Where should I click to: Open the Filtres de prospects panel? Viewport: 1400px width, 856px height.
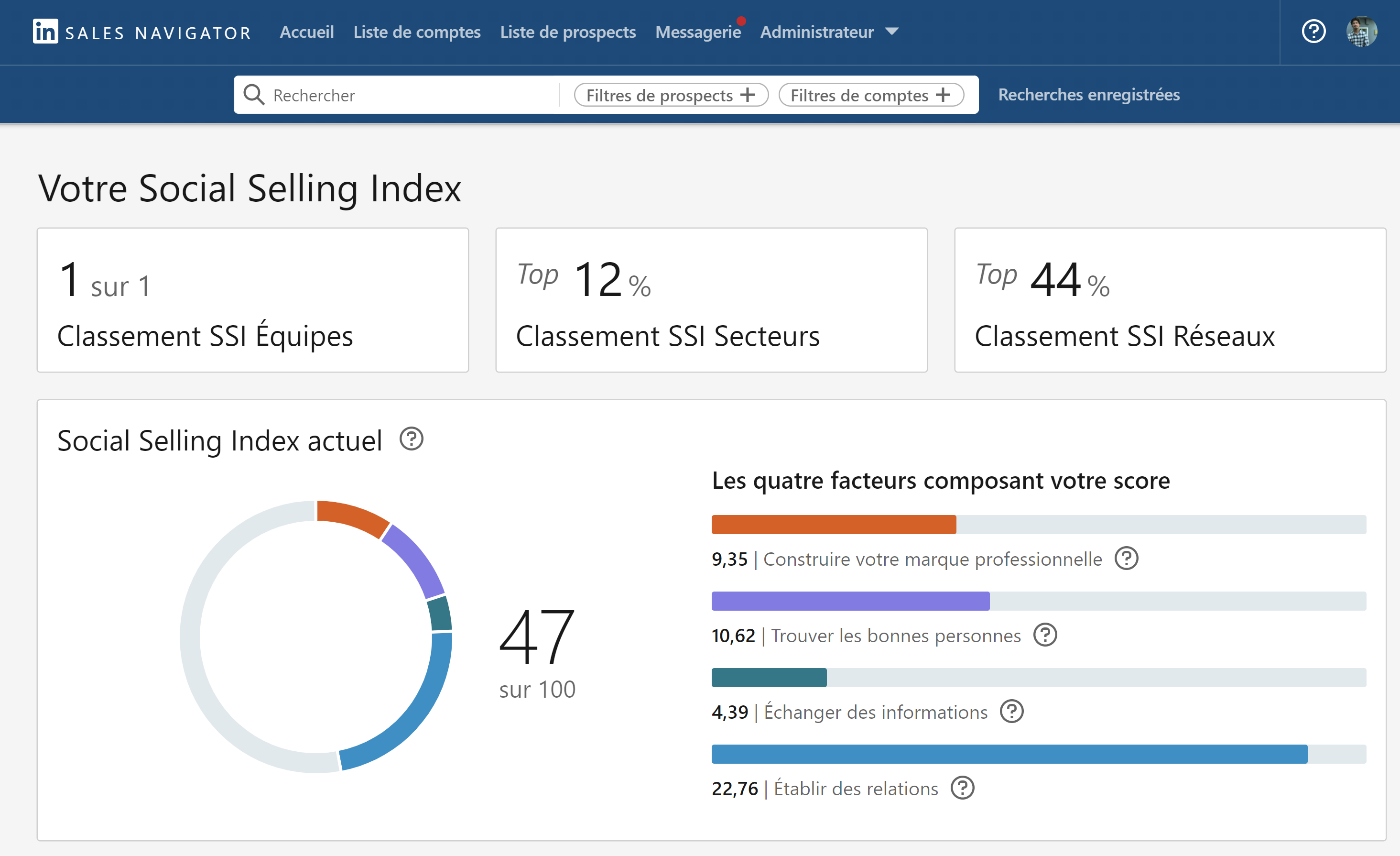(x=671, y=94)
